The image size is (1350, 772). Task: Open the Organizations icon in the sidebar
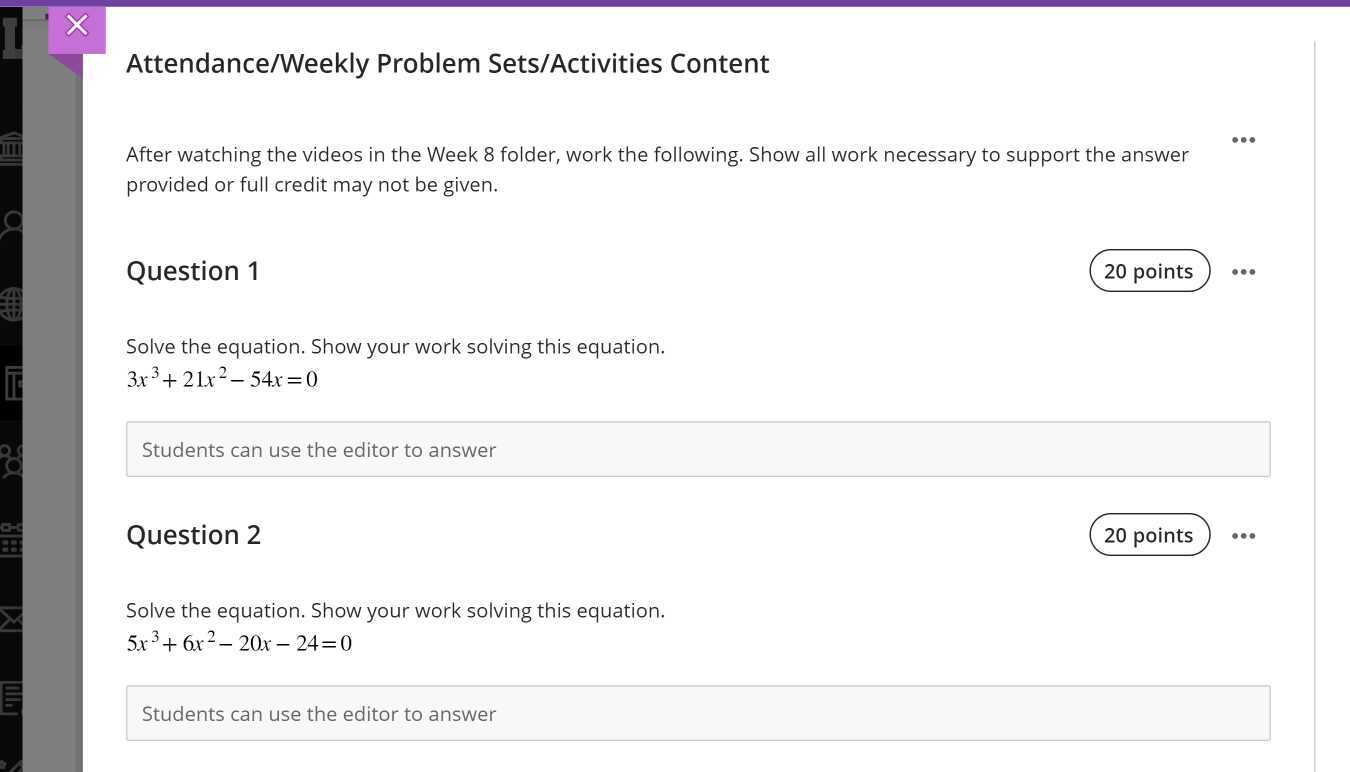[11, 462]
